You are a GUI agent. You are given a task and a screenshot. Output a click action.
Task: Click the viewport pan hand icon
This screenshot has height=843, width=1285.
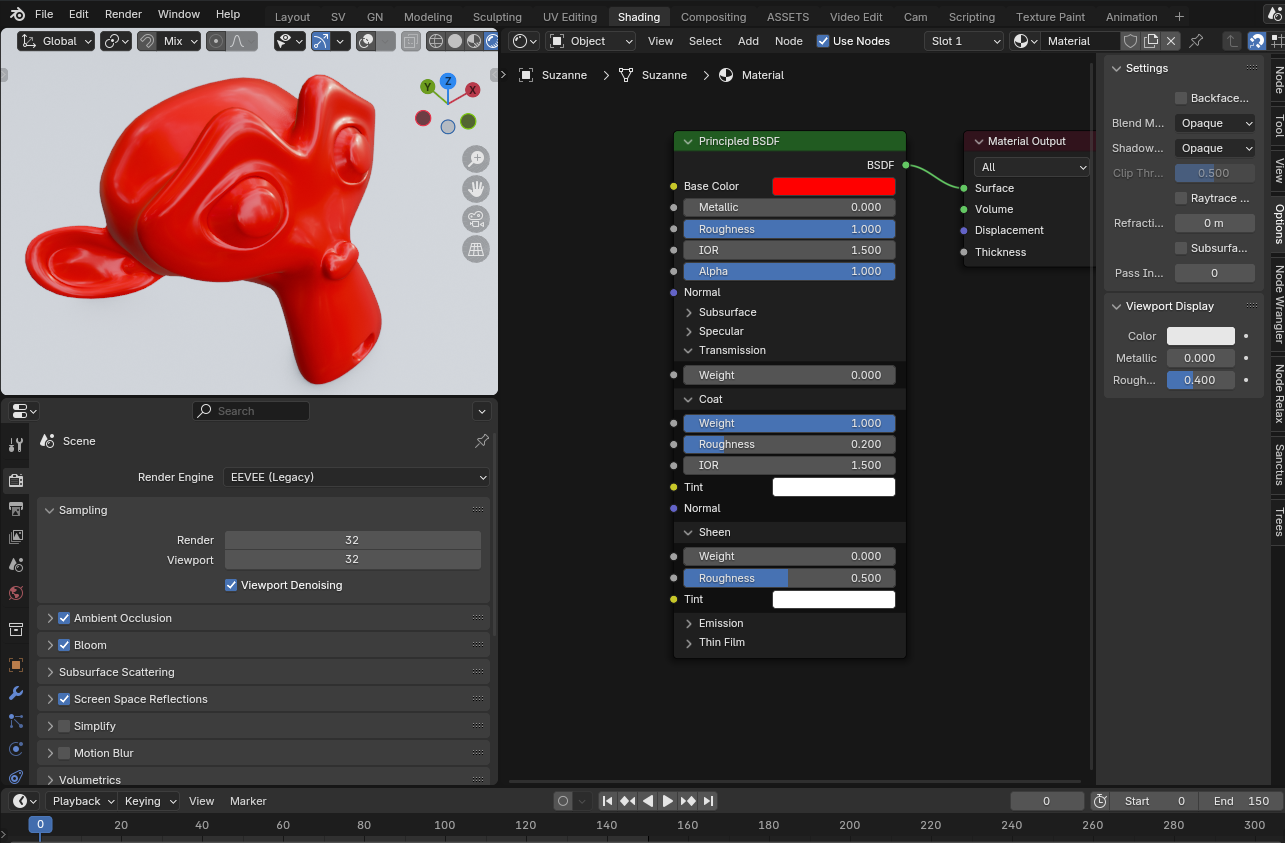coord(476,189)
